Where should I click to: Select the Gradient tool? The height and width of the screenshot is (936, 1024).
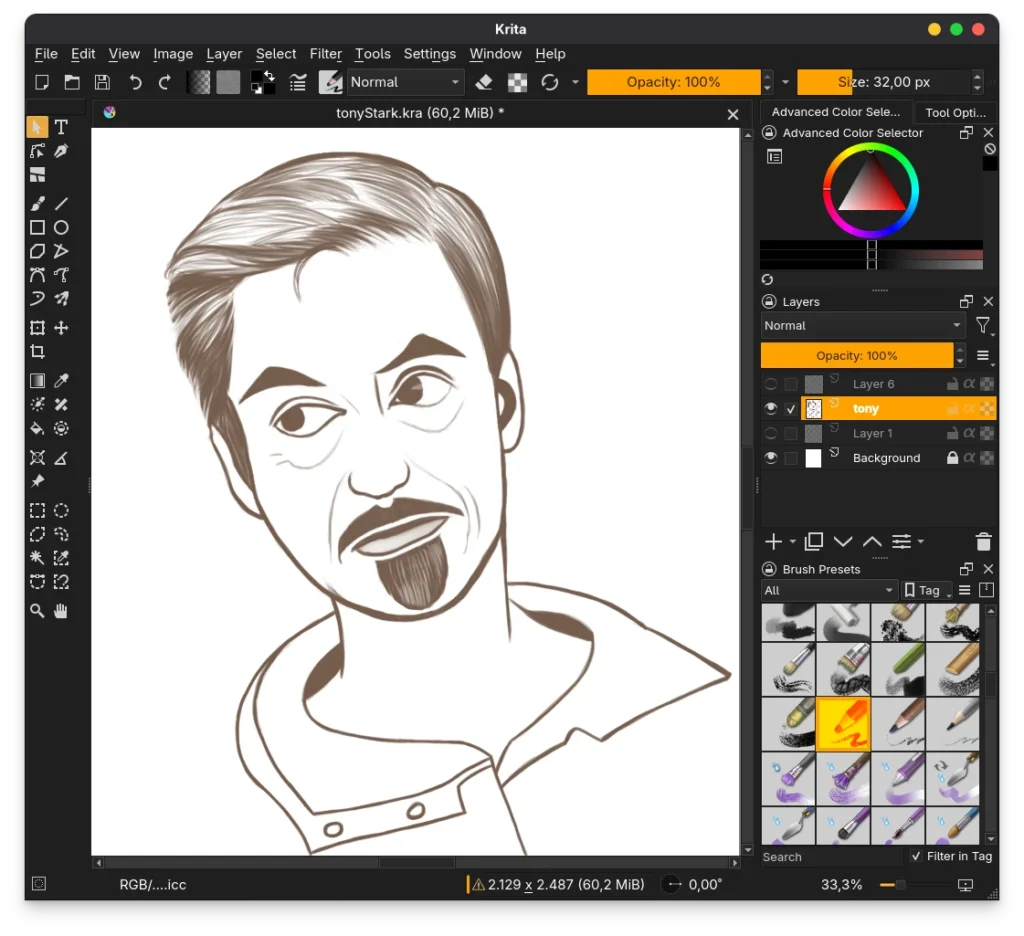[x=37, y=381]
